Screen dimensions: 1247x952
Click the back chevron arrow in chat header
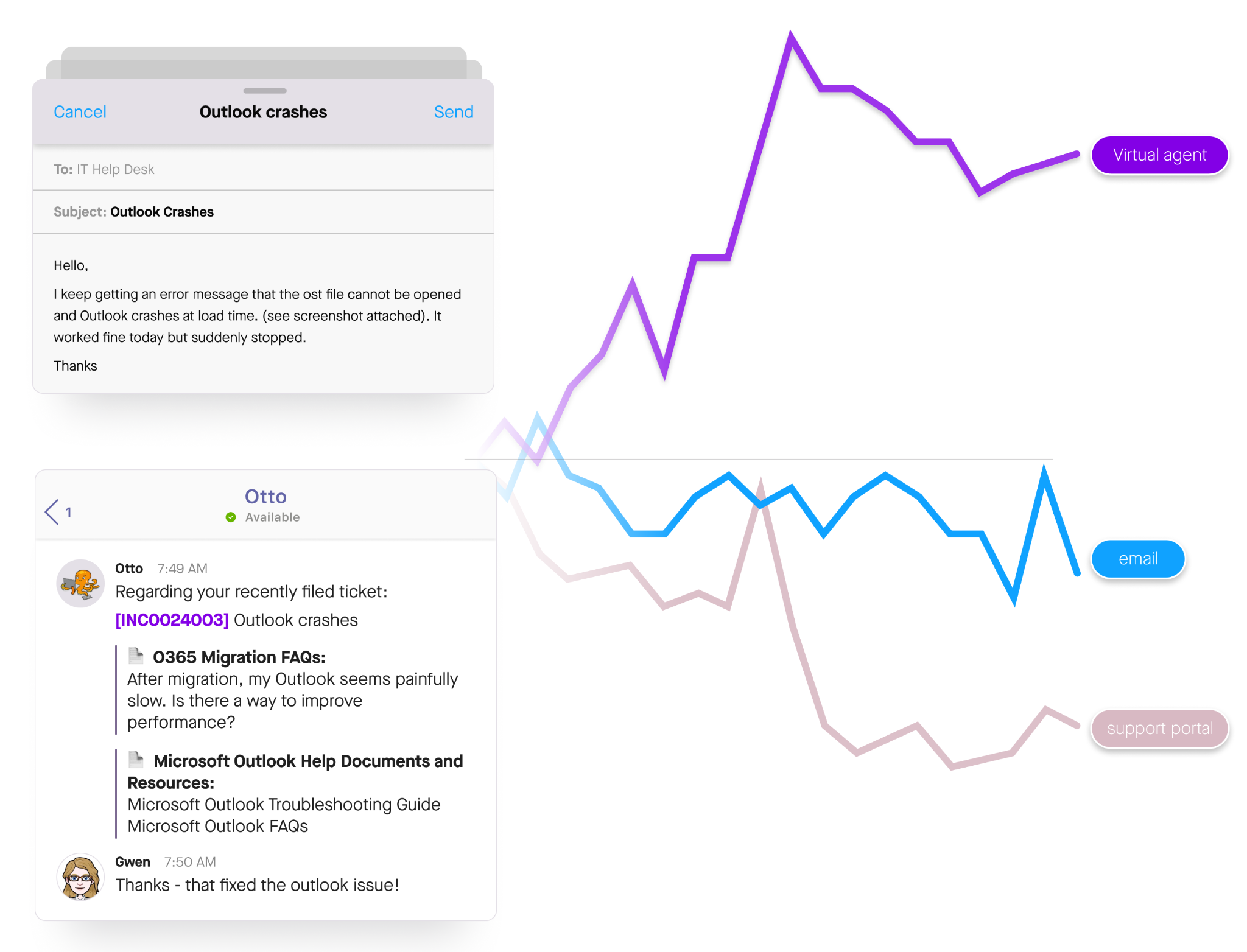point(52,512)
